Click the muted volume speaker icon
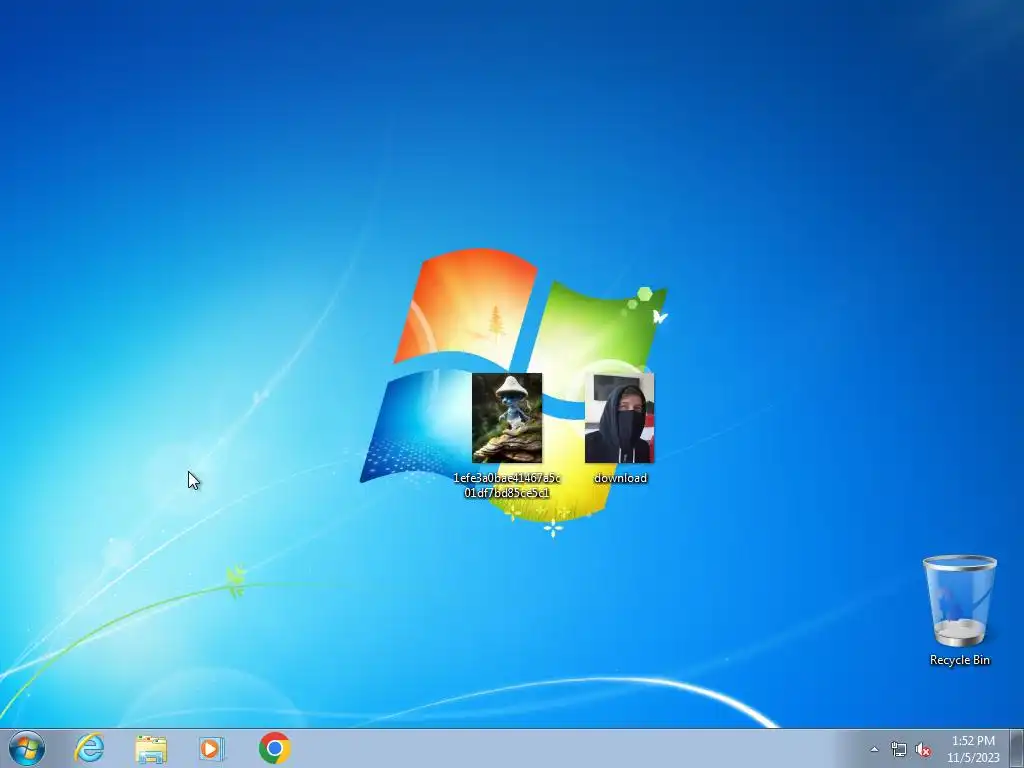This screenshot has height=768, width=1024. [x=923, y=750]
